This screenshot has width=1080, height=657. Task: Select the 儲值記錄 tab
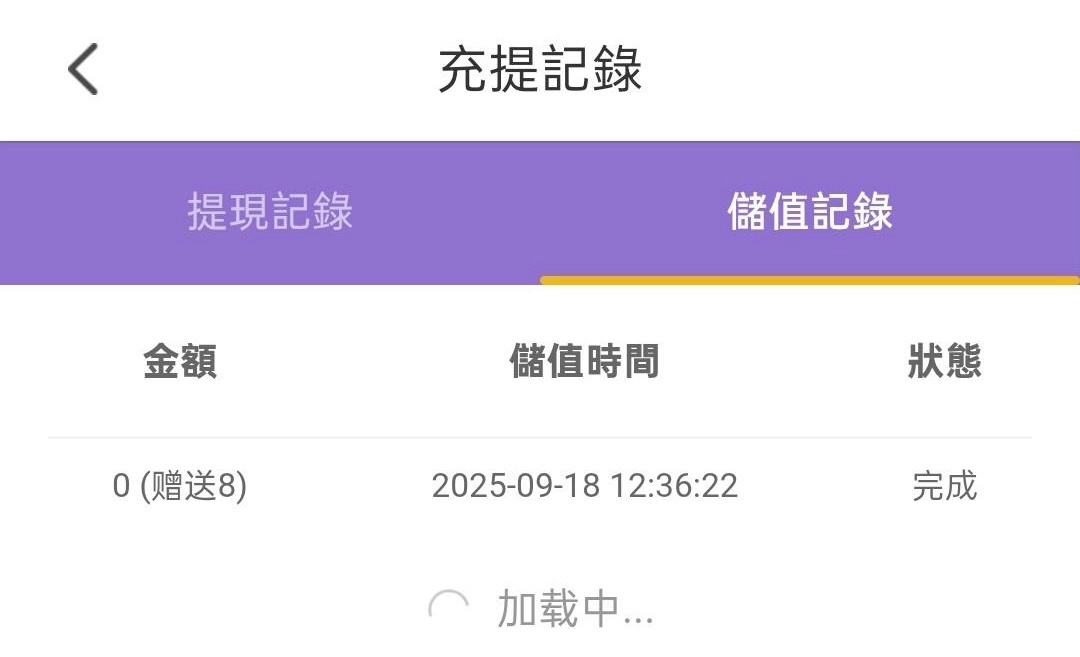tap(810, 212)
